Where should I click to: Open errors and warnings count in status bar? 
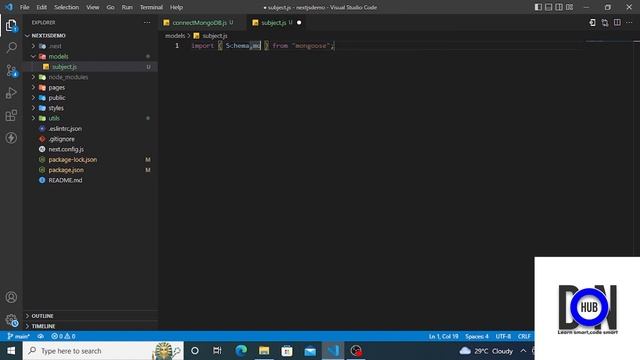63,336
